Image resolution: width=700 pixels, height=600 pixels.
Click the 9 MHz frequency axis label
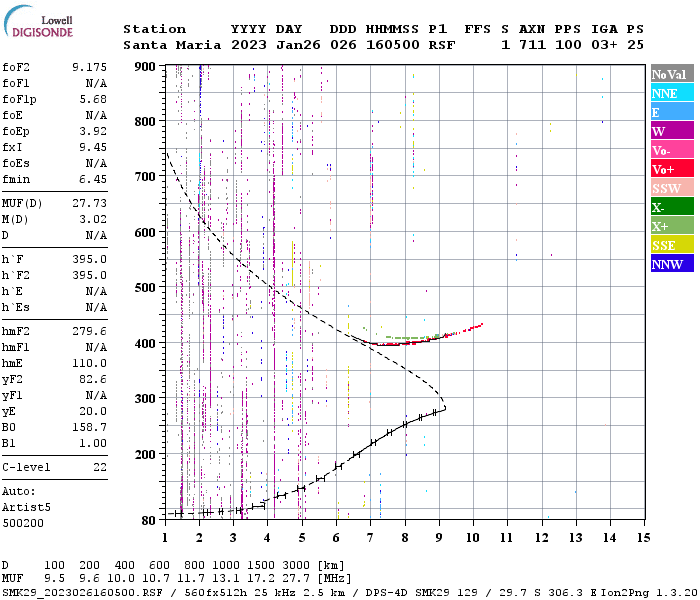tap(439, 538)
